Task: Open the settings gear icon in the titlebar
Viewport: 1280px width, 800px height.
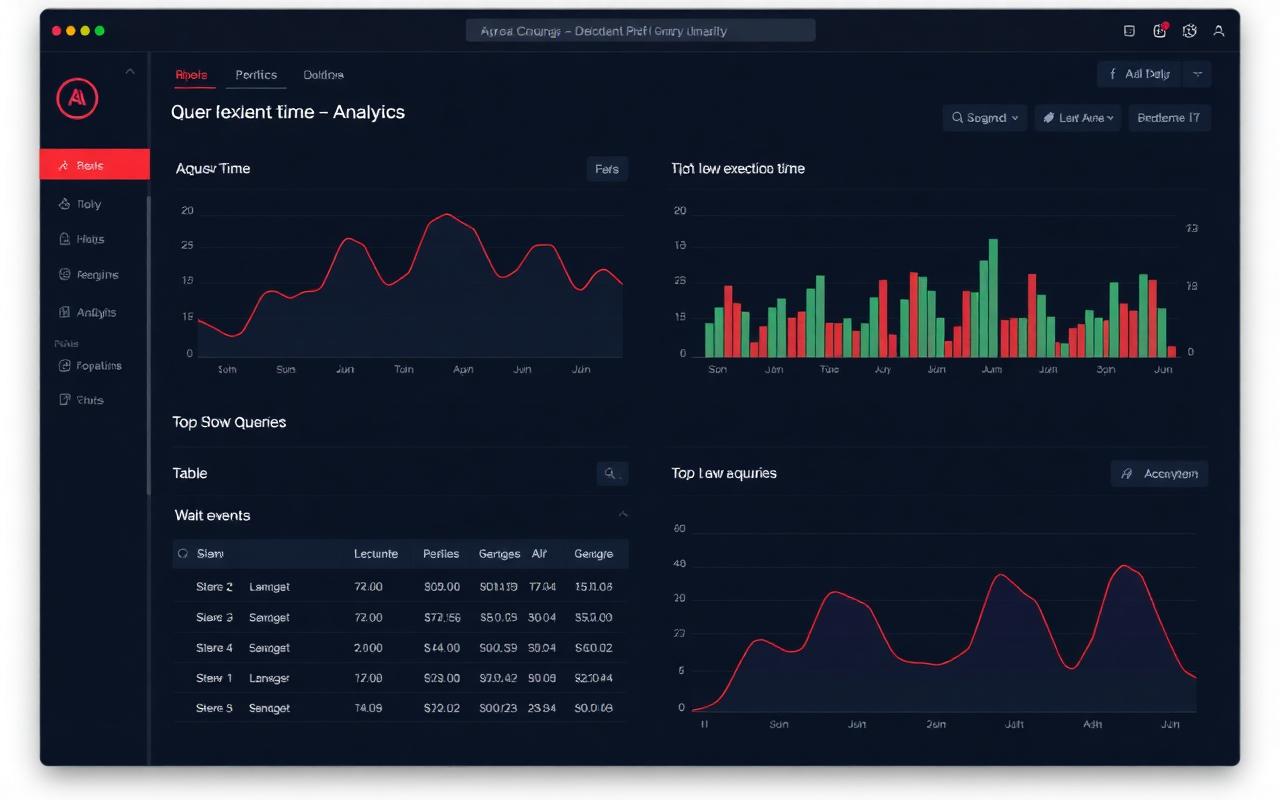Action: click(x=1189, y=30)
